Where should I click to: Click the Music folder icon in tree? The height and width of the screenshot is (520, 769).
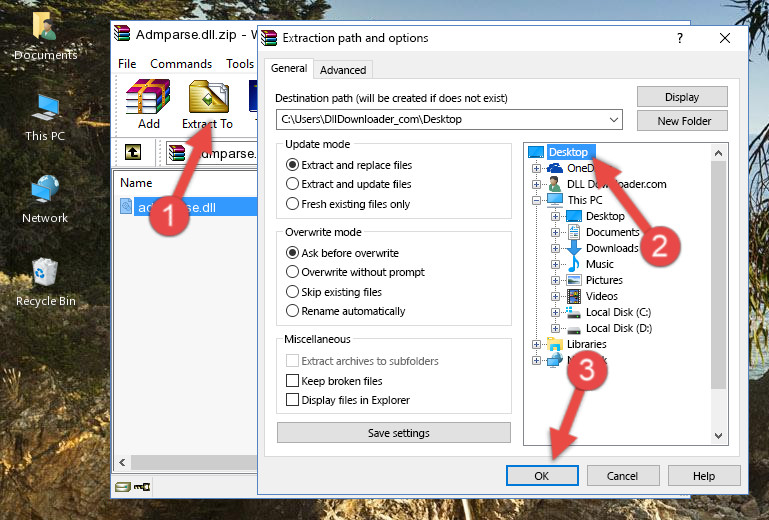click(573, 264)
